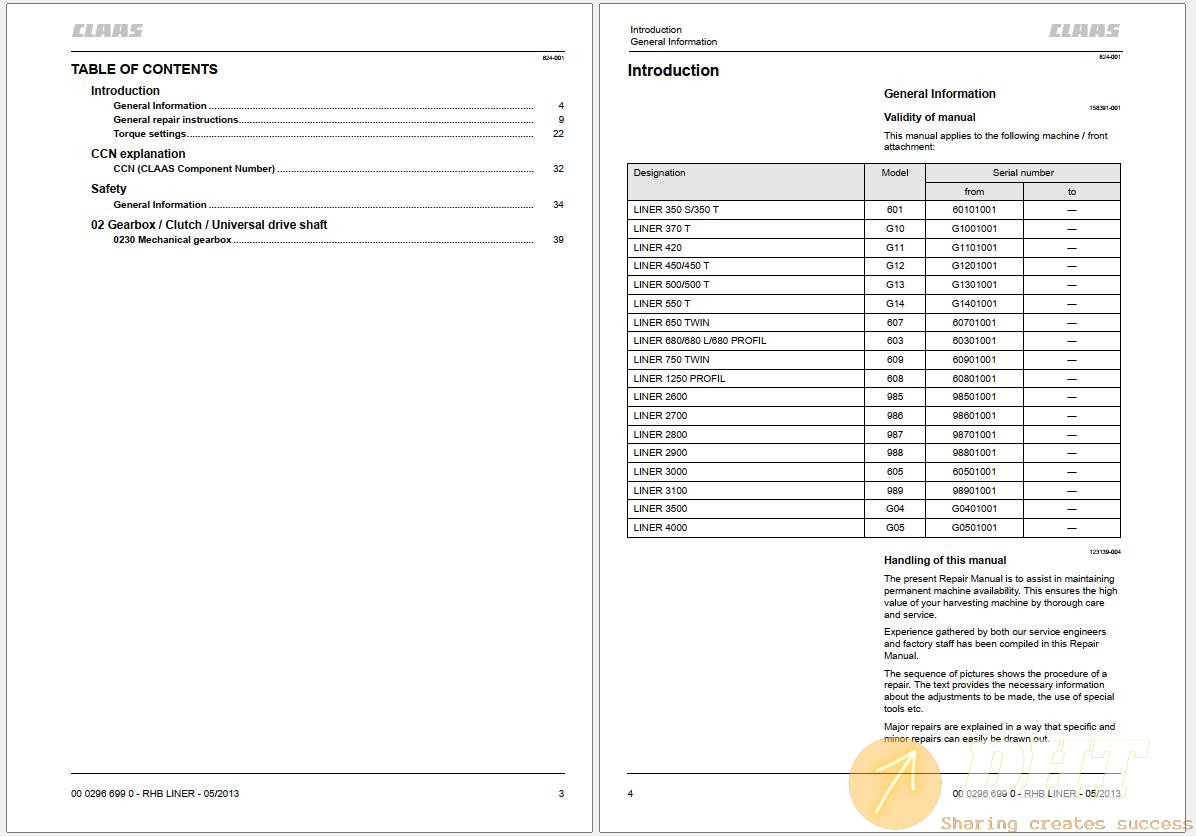This screenshot has width=1196, height=836.
Task: Select the Safety section heading in contents
Action: pos(108,188)
